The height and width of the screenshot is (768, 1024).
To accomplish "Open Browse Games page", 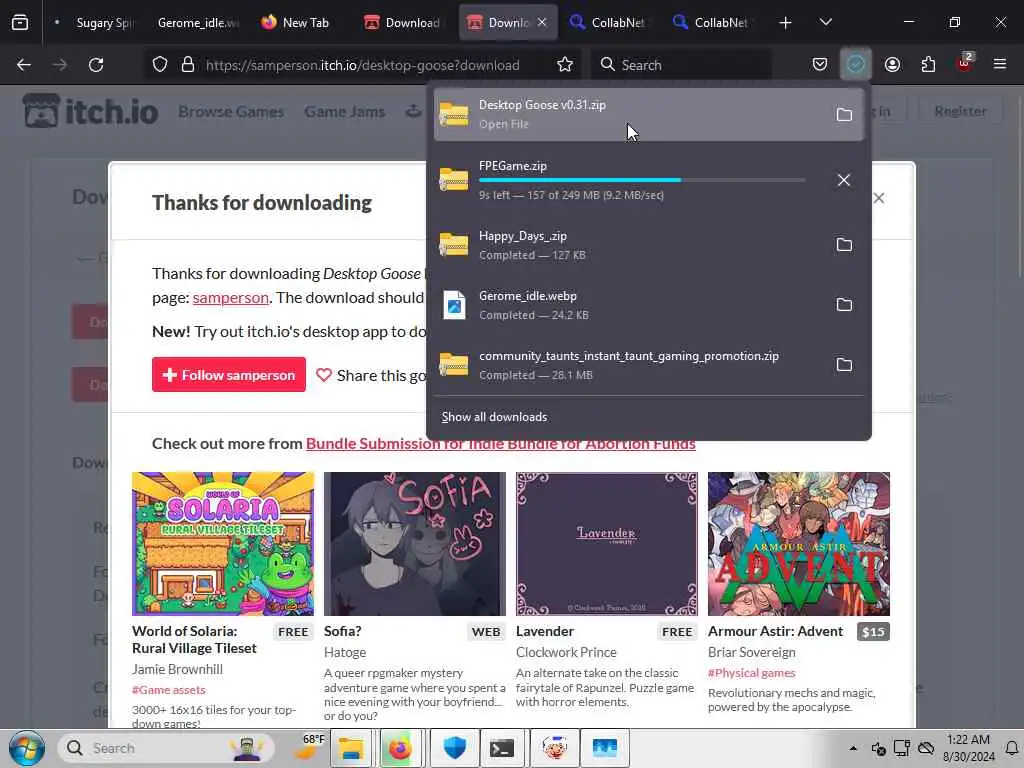I will [x=231, y=112].
